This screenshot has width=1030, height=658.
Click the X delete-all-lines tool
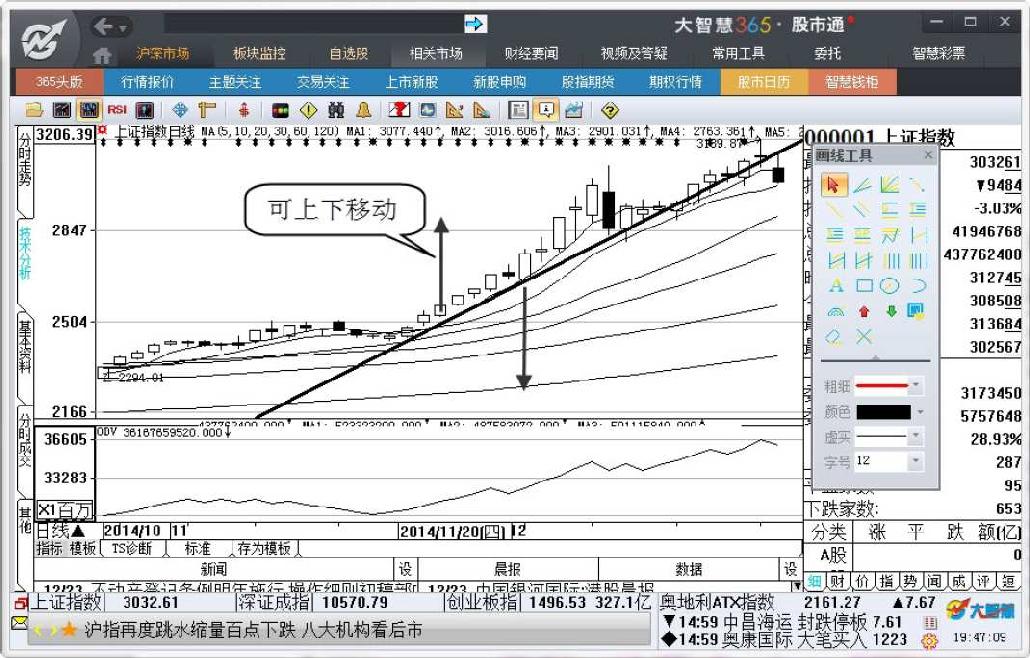coord(864,337)
